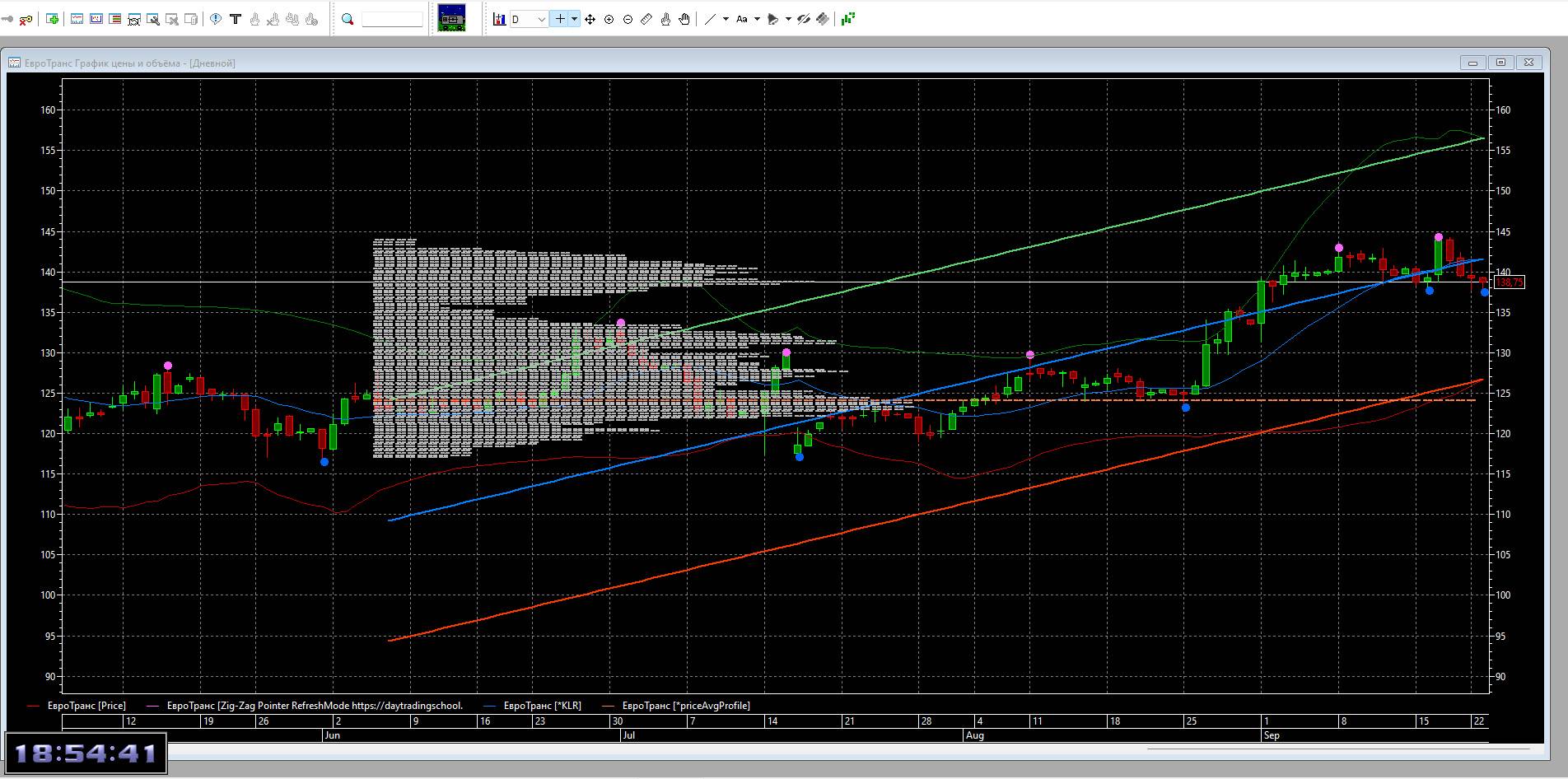This screenshot has height=779, width=1568.
Task: Click the greyed hand icon with an X
Action: [273, 19]
